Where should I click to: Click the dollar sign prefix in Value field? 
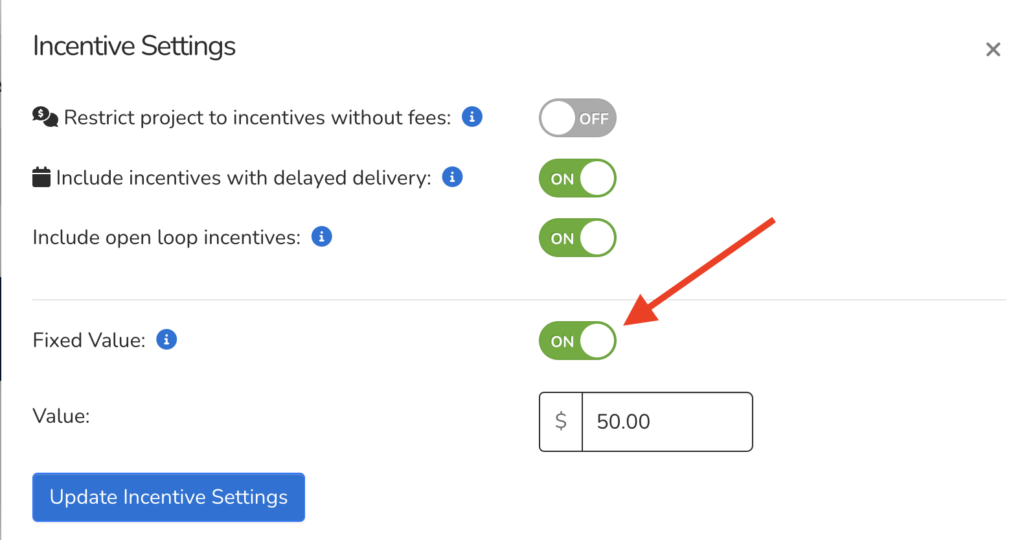(x=561, y=421)
